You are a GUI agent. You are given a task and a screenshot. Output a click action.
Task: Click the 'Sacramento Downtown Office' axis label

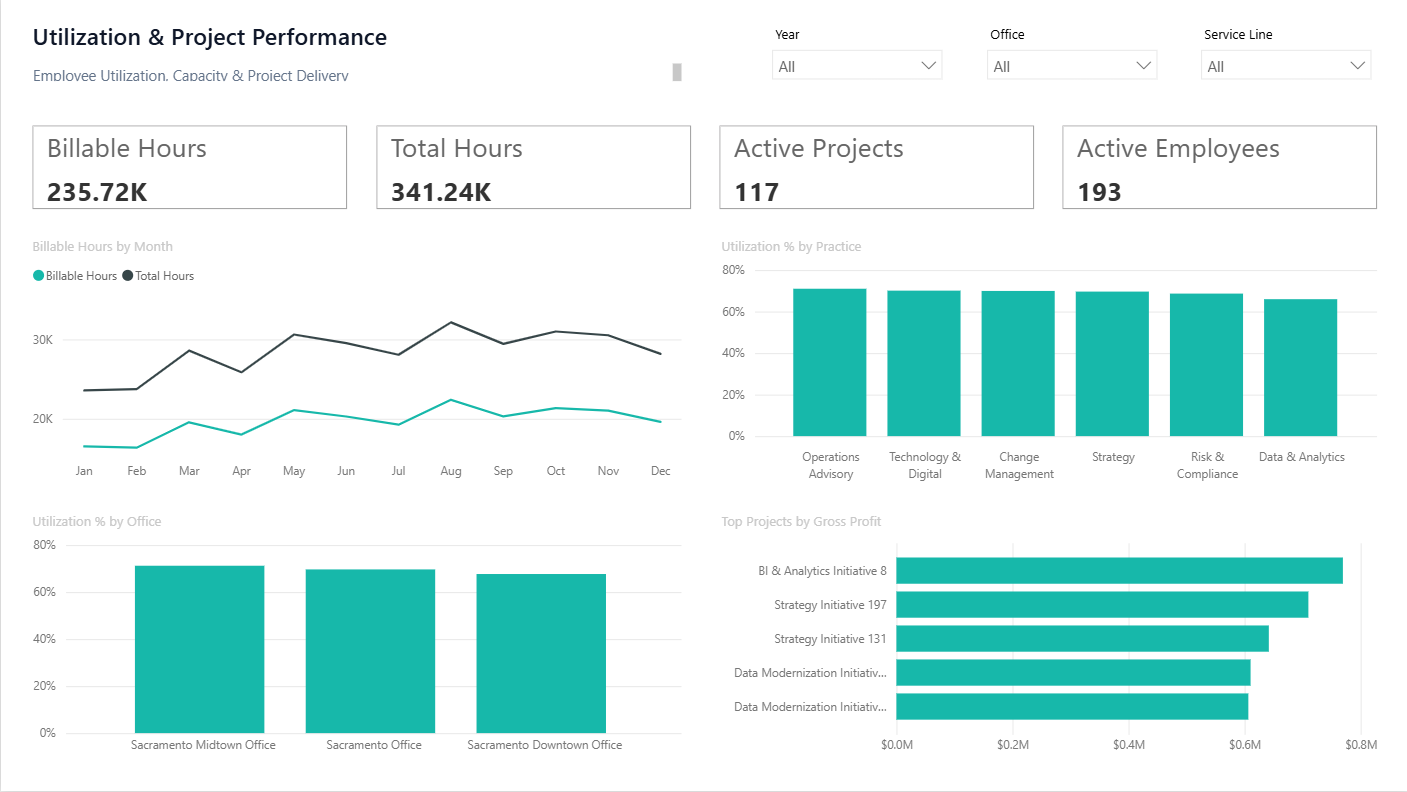[544, 745]
